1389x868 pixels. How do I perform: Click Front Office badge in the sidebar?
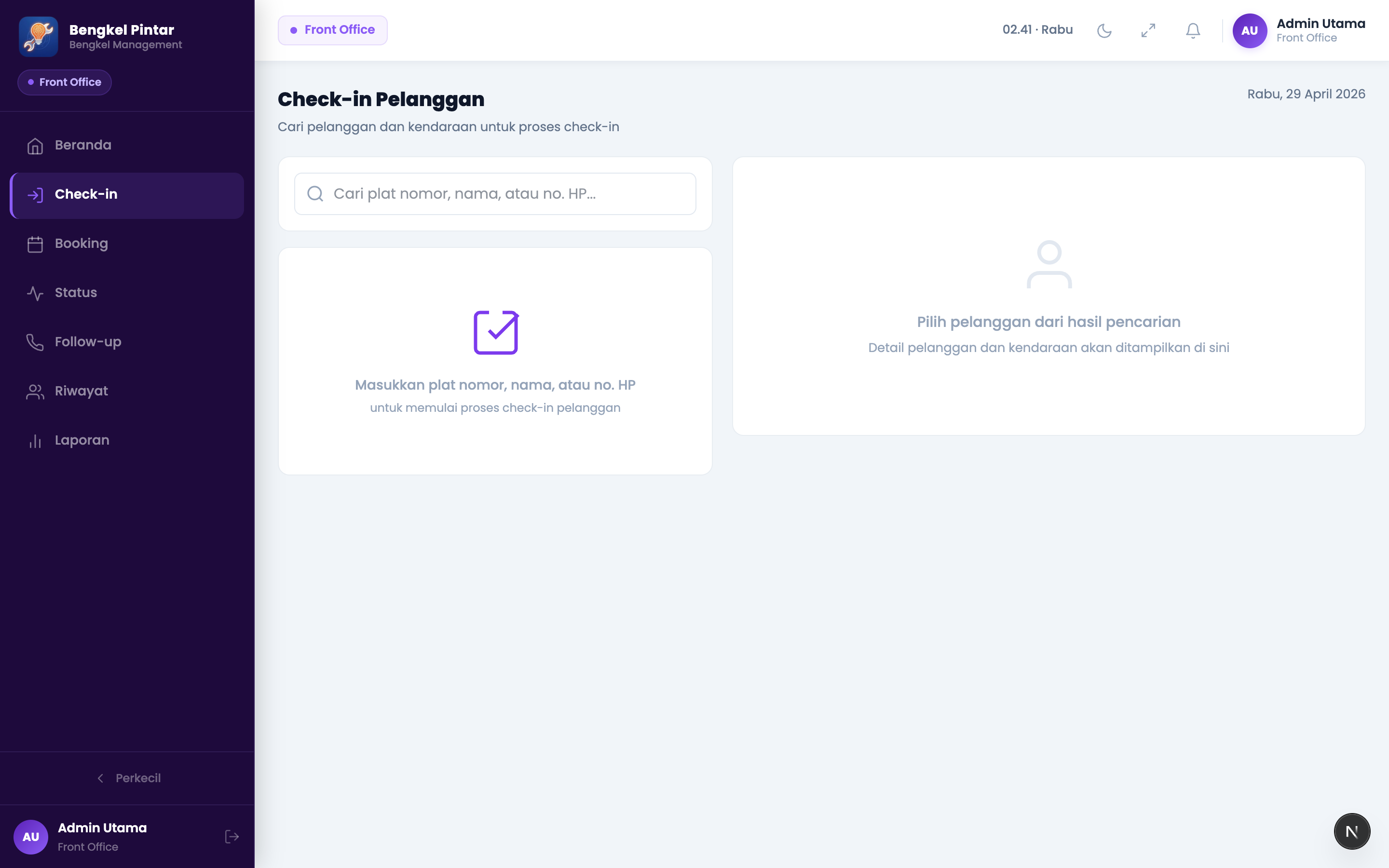(x=64, y=82)
